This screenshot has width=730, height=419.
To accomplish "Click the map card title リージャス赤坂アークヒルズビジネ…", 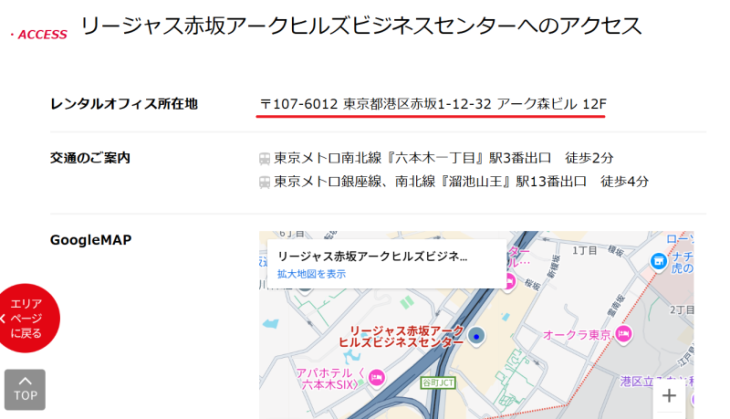I will click(372, 256).
